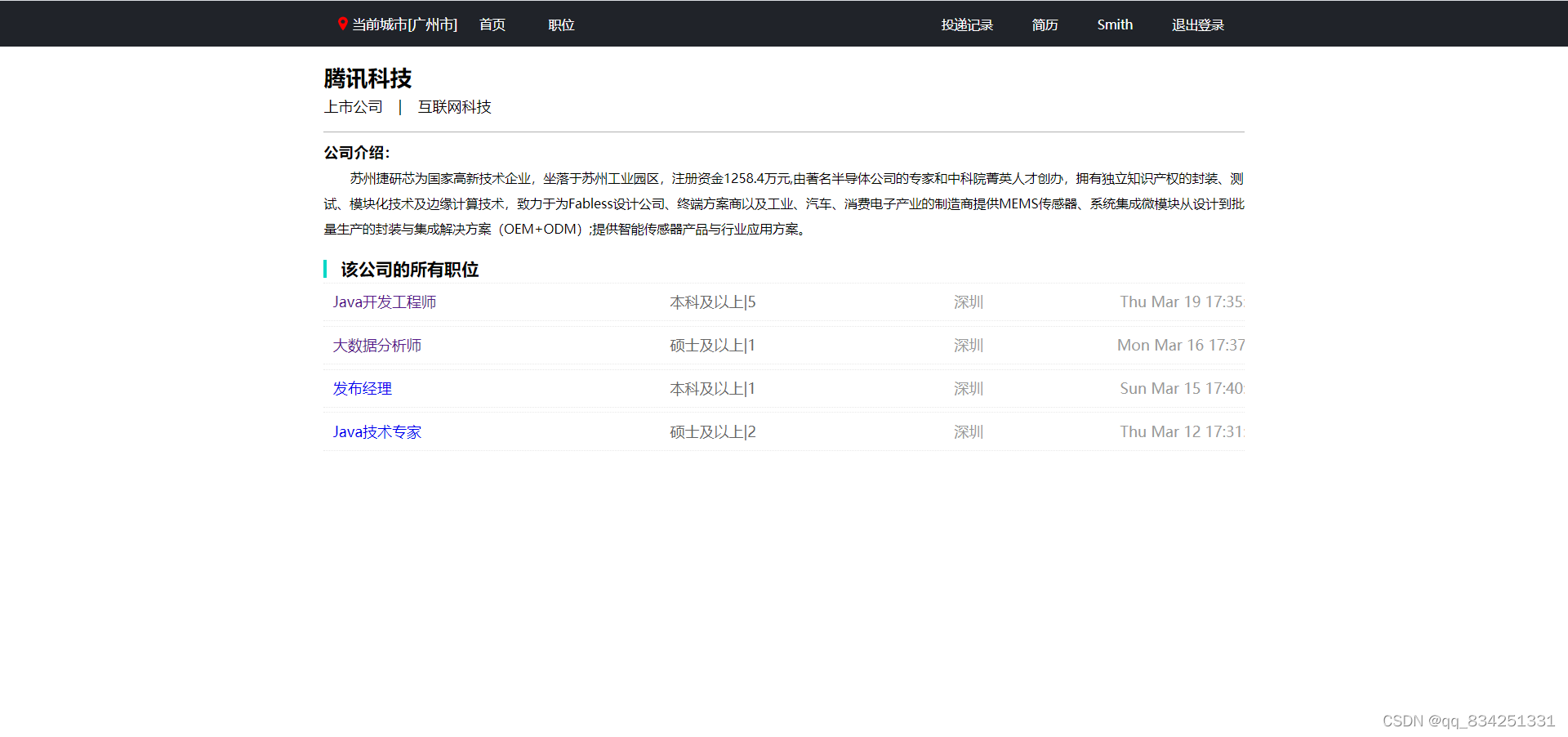Open the 大数据分析师 job link

[x=377, y=346]
